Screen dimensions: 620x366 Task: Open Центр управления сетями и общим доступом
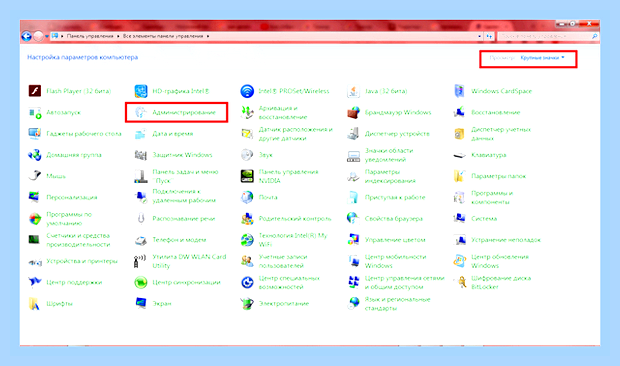[405, 282]
